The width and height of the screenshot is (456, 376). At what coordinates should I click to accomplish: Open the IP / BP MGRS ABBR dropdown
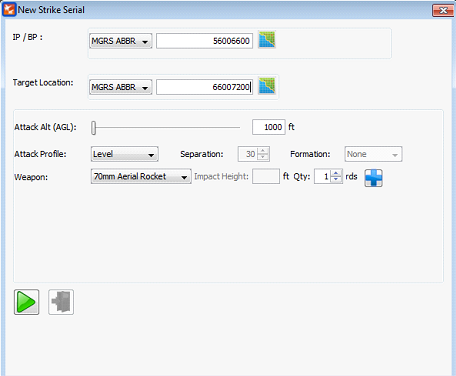click(x=121, y=41)
